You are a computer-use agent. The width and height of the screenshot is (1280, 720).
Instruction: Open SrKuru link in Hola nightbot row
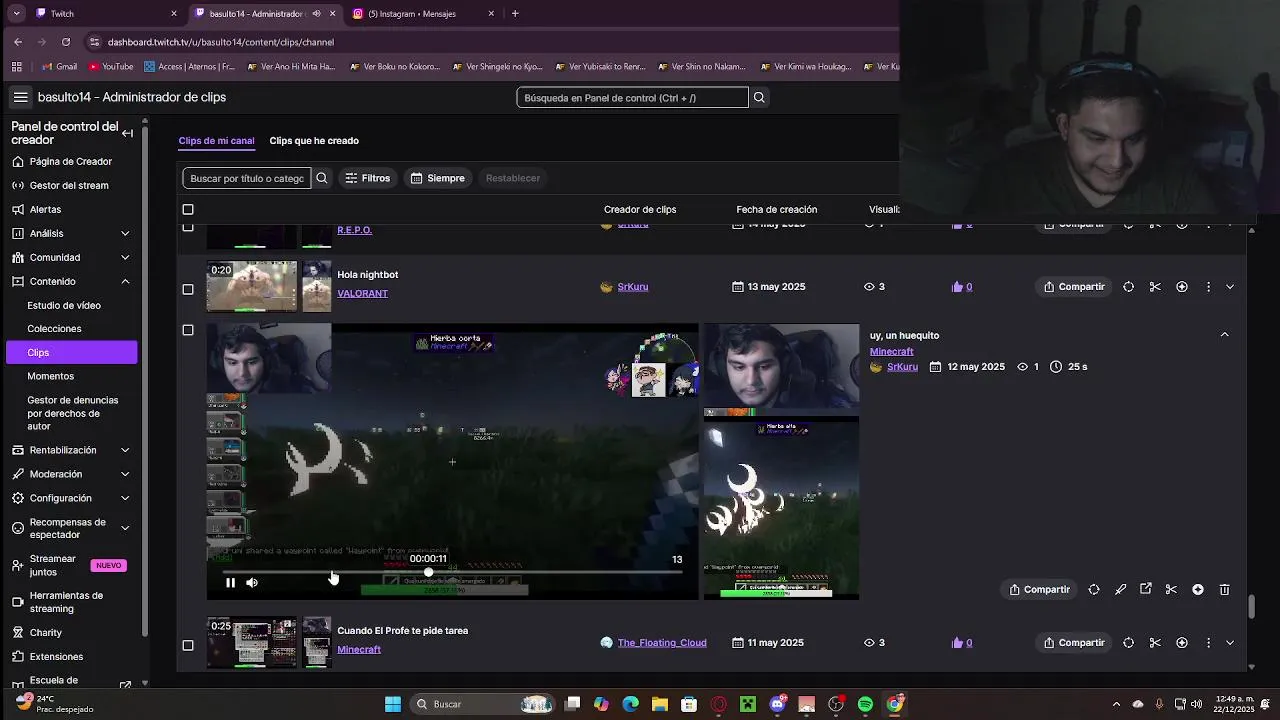pos(633,287)
